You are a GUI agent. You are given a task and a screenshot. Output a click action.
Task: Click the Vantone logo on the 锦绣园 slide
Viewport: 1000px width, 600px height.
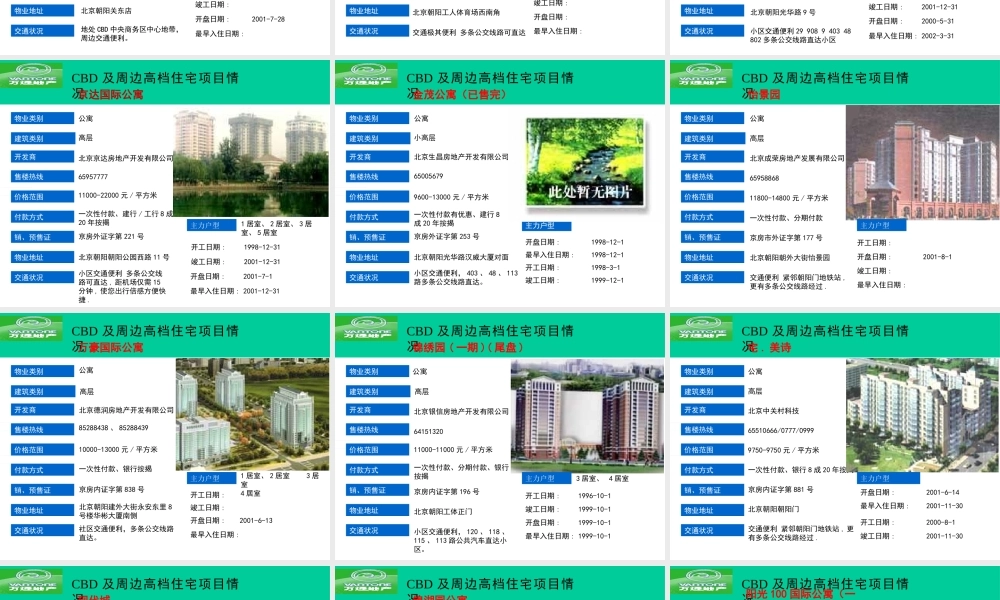tap(367, 331)
